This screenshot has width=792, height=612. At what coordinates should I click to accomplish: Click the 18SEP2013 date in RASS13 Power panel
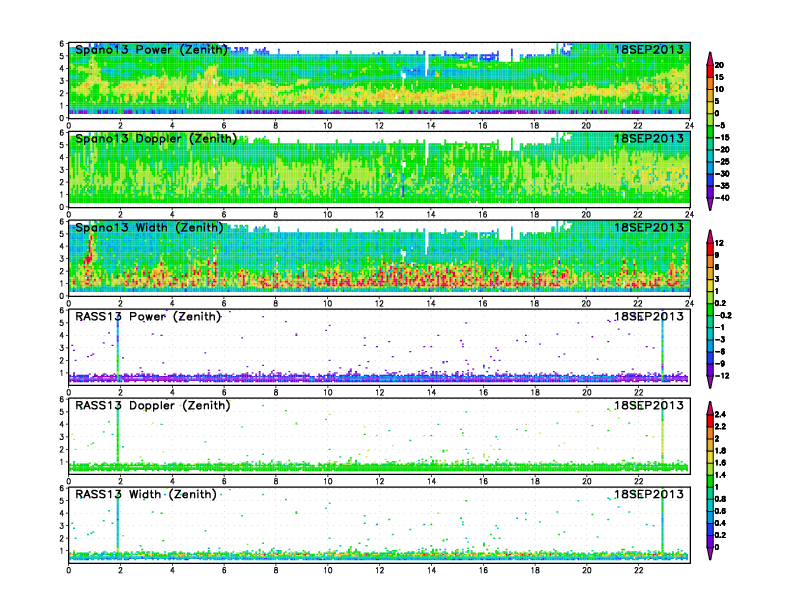point(649,317)
